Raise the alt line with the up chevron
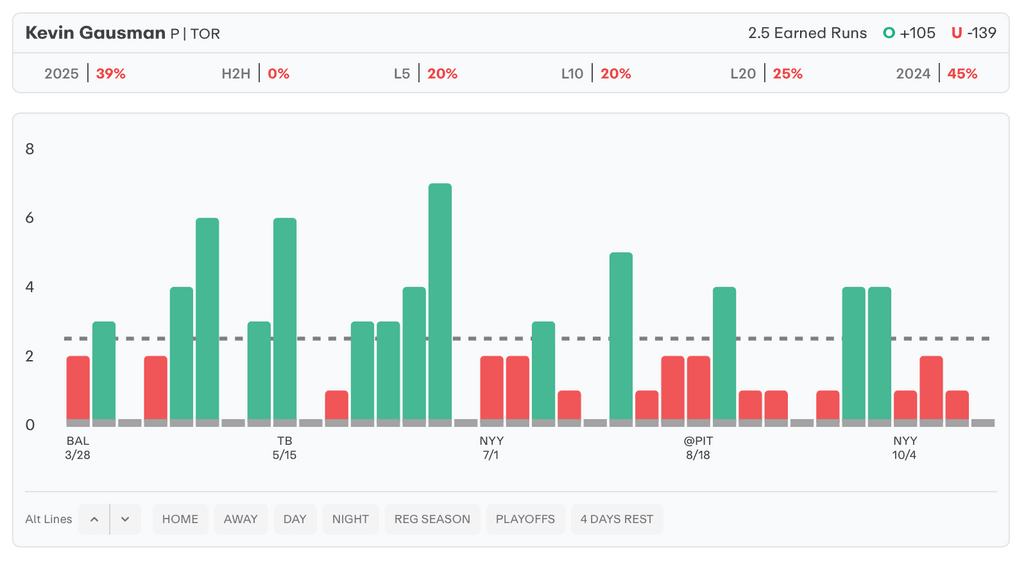 (x=94, y=519)
